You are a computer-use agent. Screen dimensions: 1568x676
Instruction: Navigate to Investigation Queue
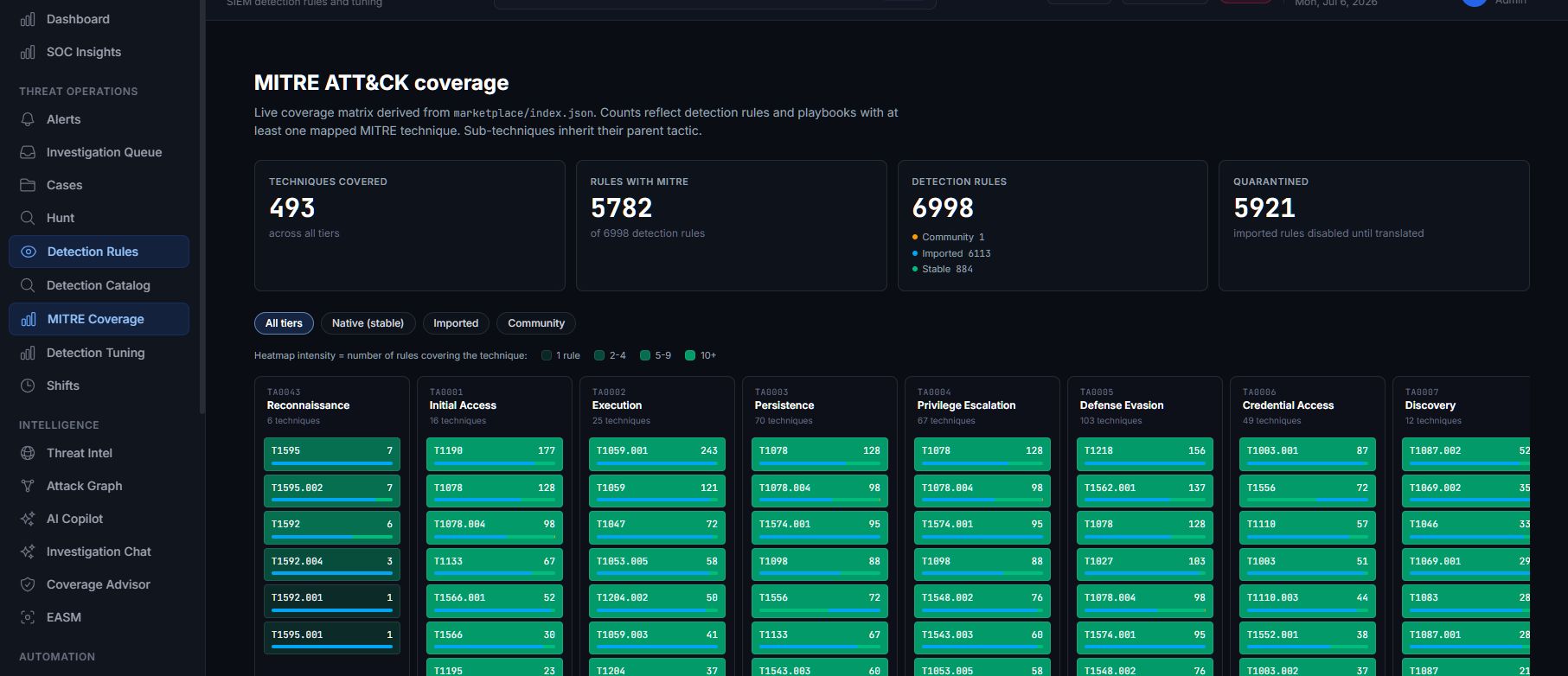(x=99, y=152)
